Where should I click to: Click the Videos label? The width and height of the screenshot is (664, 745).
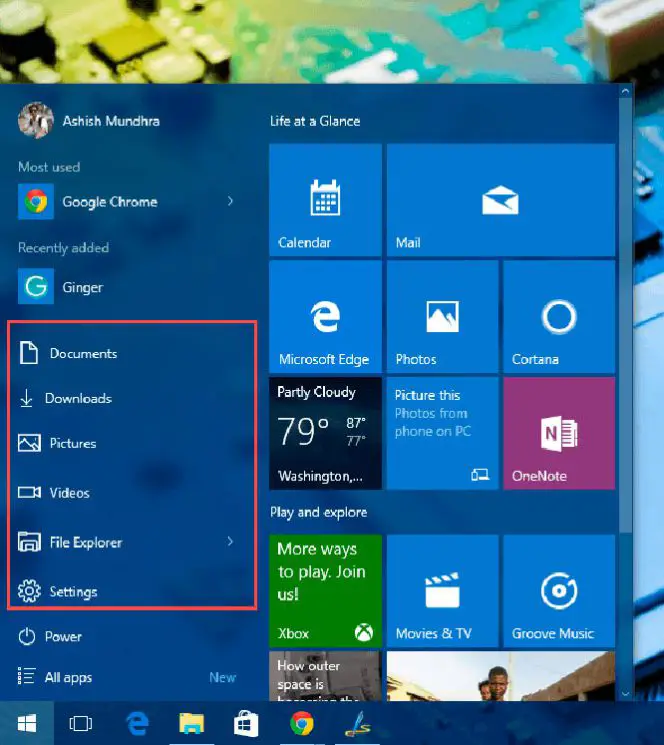point(70,493)
